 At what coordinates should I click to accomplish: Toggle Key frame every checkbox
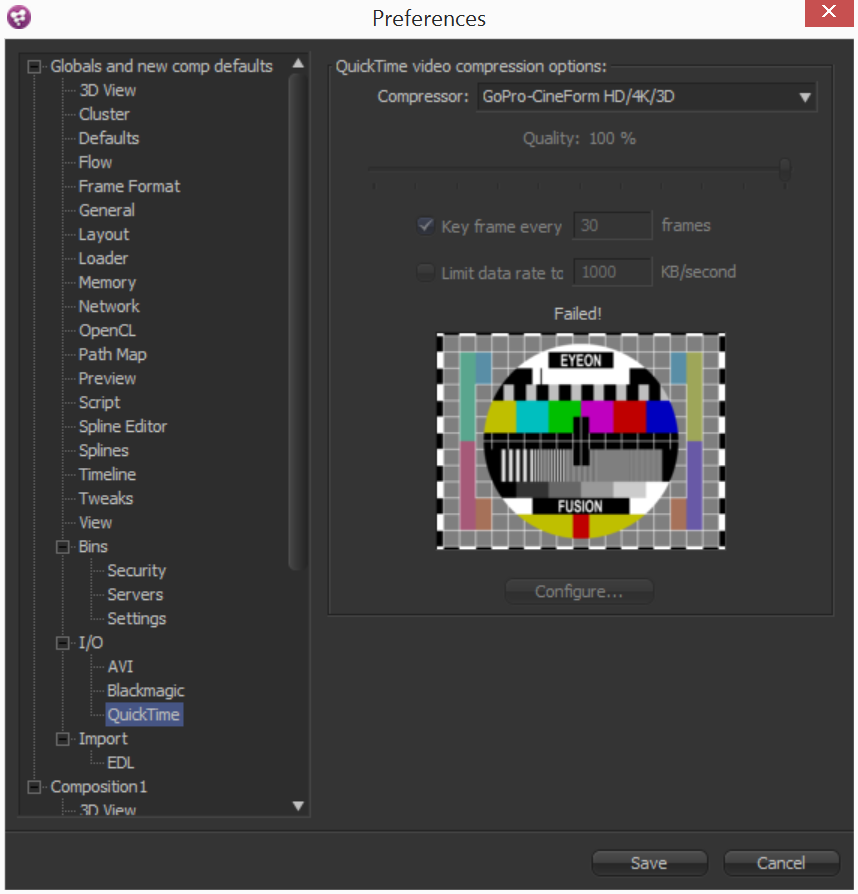[425, 226]
